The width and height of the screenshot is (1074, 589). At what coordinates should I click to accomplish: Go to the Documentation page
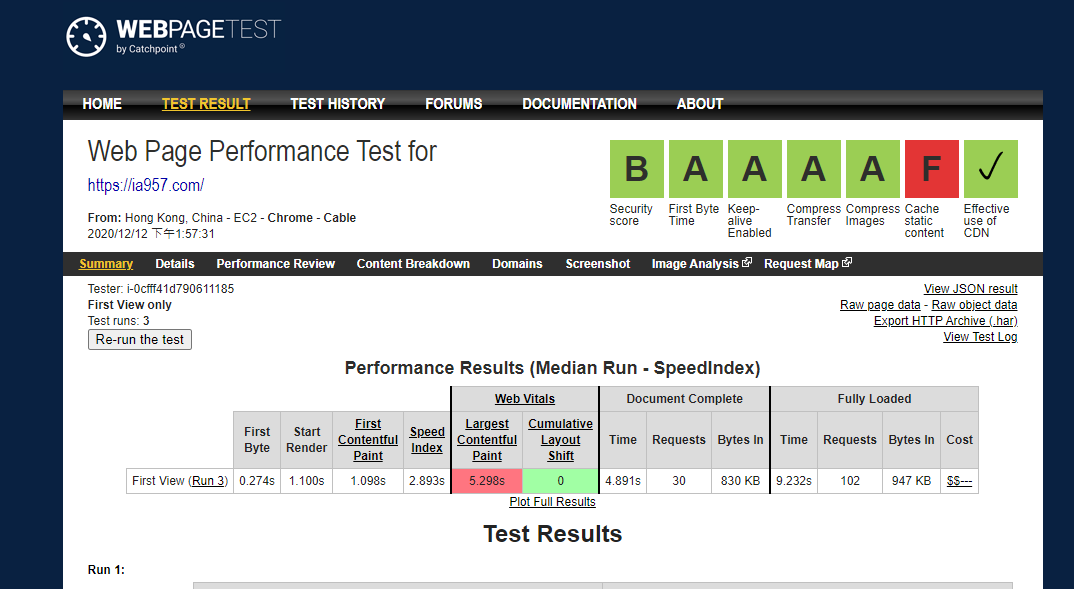[x=579, y=104]
